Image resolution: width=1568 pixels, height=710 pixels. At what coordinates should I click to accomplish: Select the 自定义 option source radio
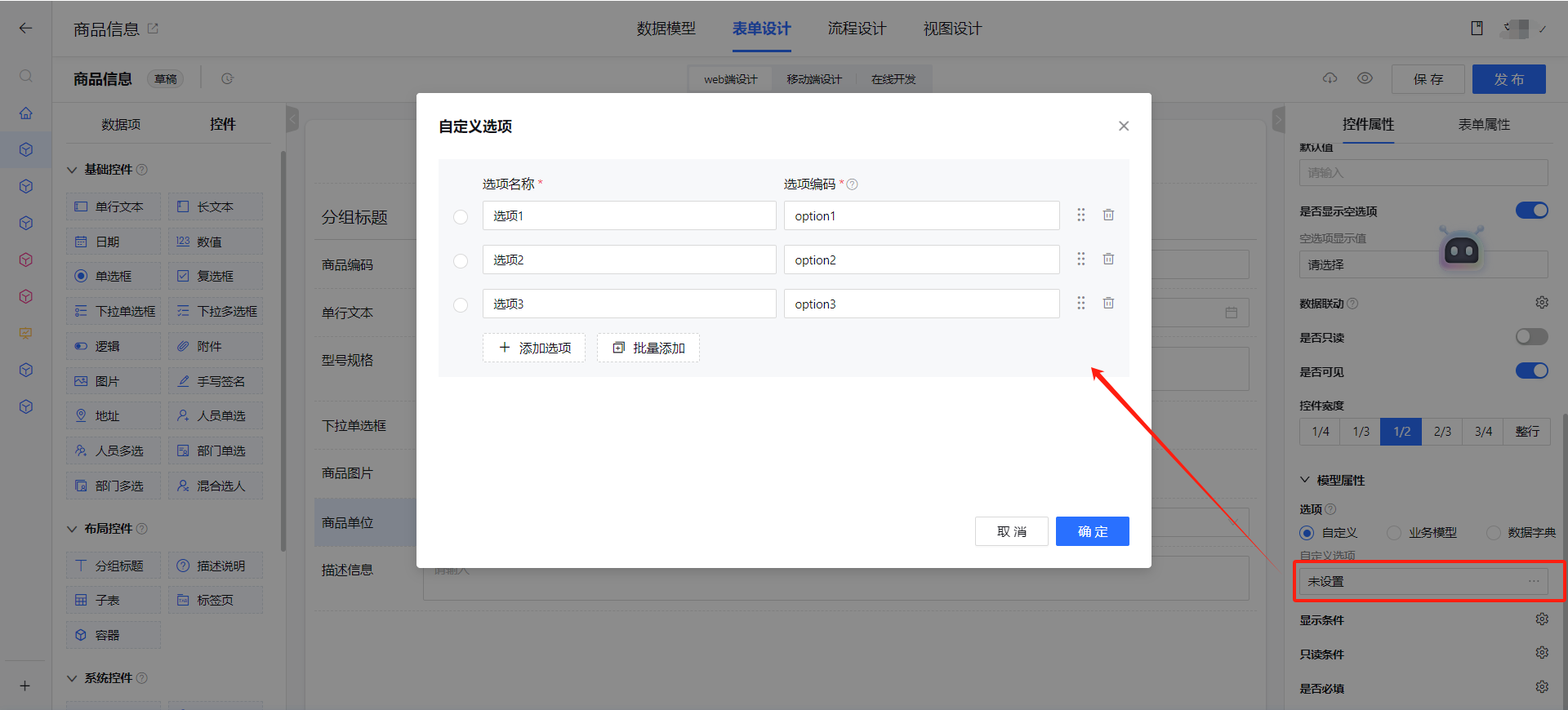[x=1307, y=533]
